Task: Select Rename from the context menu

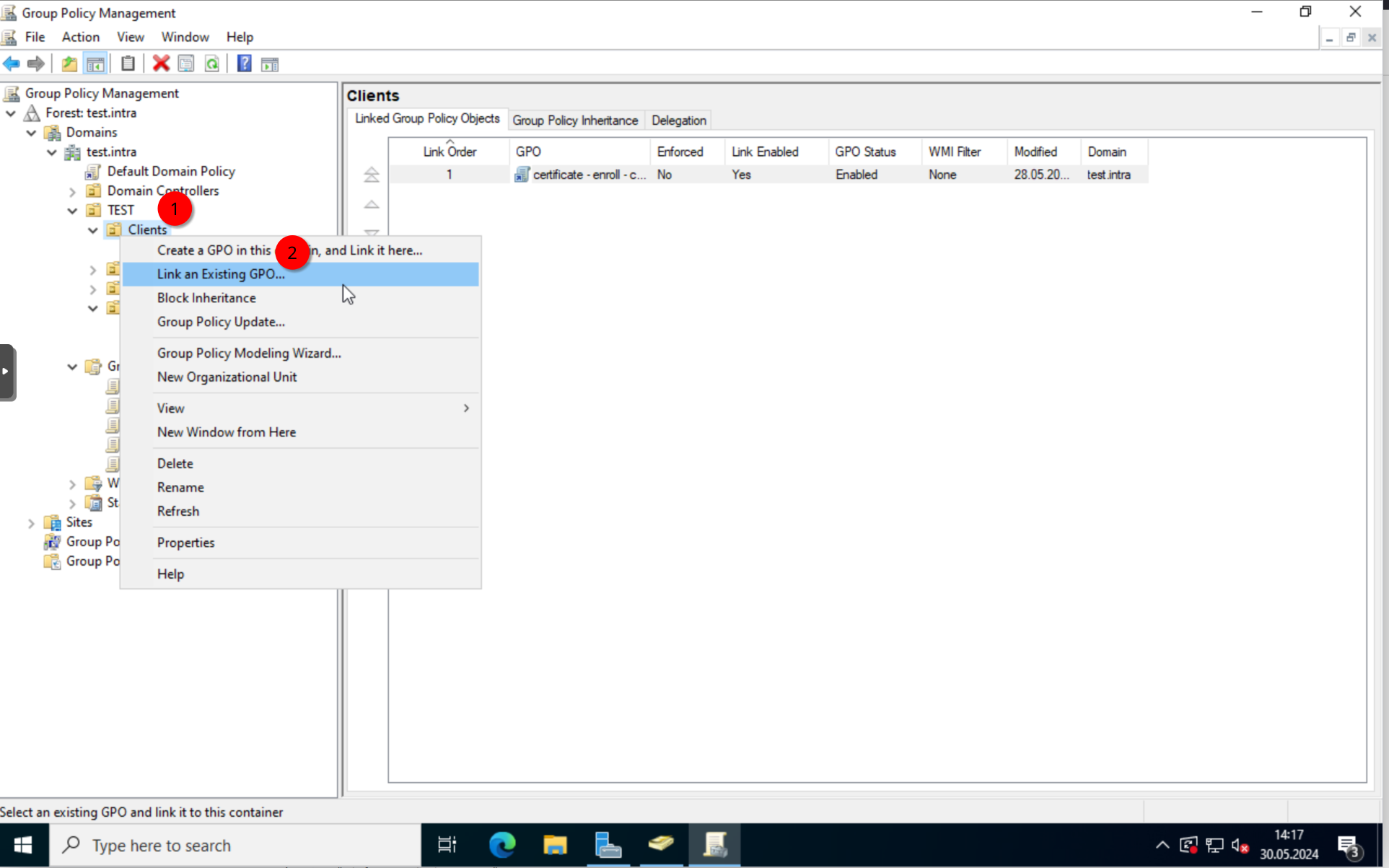Action: pyautogui.click(x=300, y=487)
